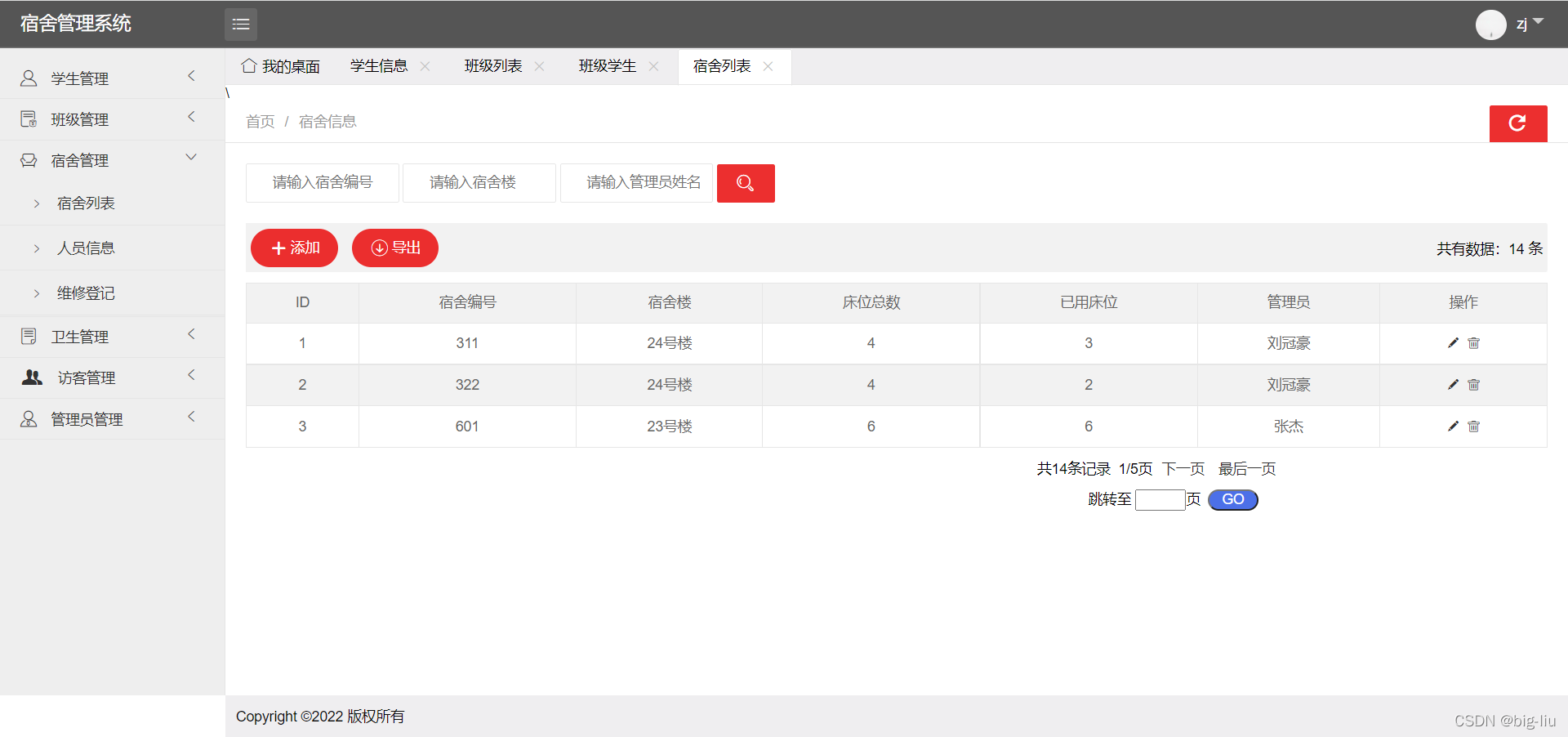Image resolution: width=1568 pixels, height=737 pixels.
Task: Click the 管理员管理 person icon in sidebar
Action: click(29, 419)
